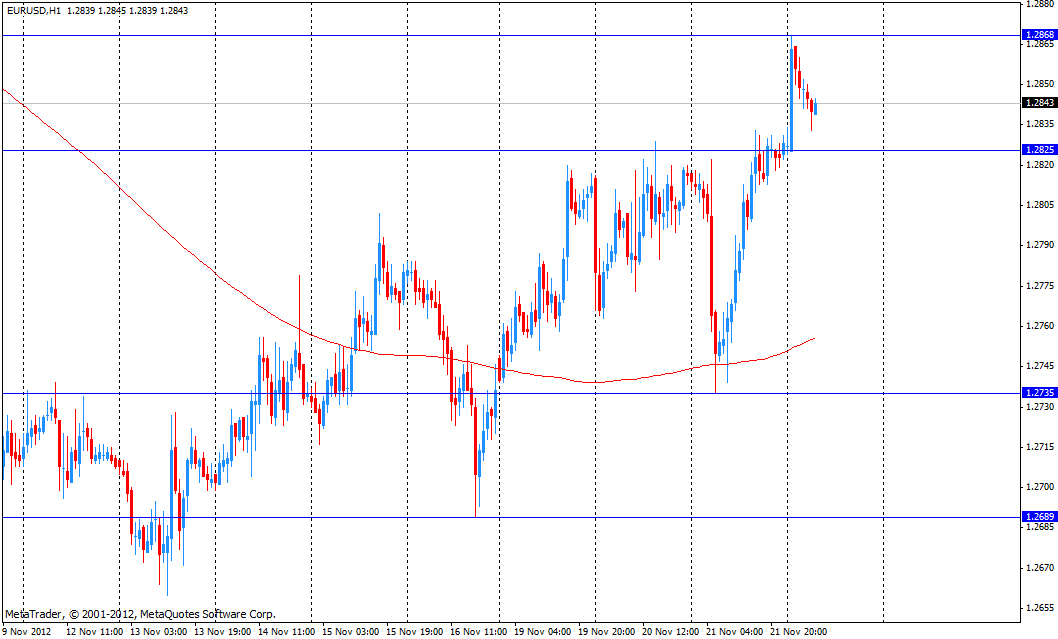Select the blue 1.2825 price tag
Image resolution: width=1058 pixels, height=639 pixels.
(x=1039, y=150)
